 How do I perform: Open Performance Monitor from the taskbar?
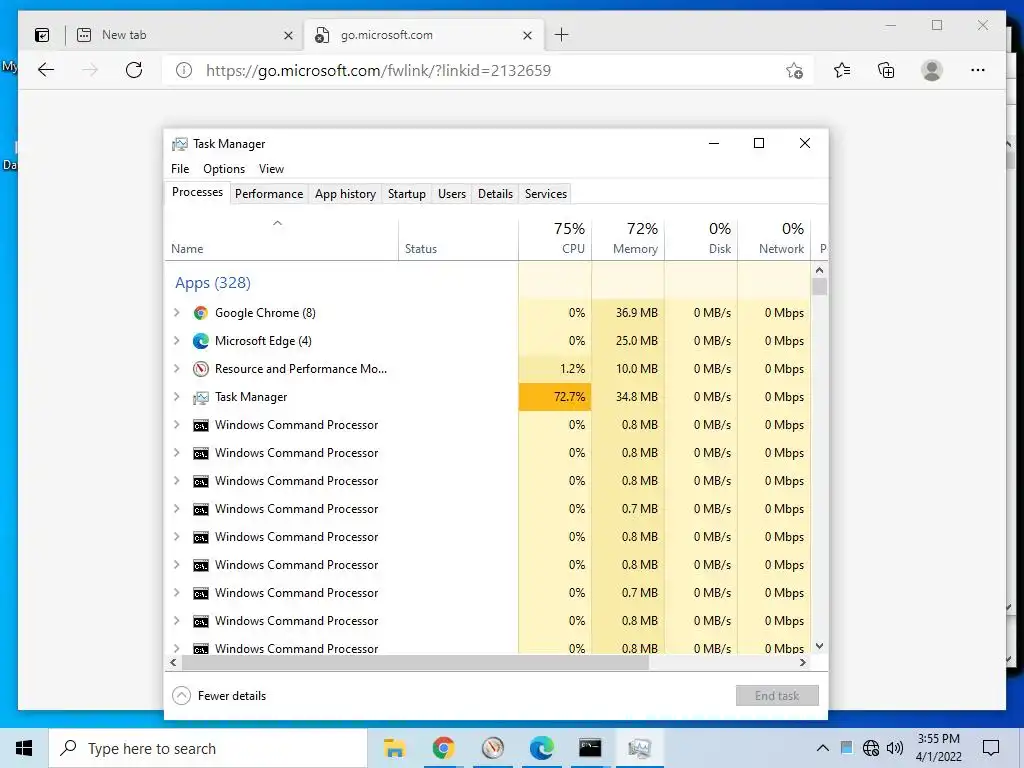pyautogui.click(x=493, y=748)
